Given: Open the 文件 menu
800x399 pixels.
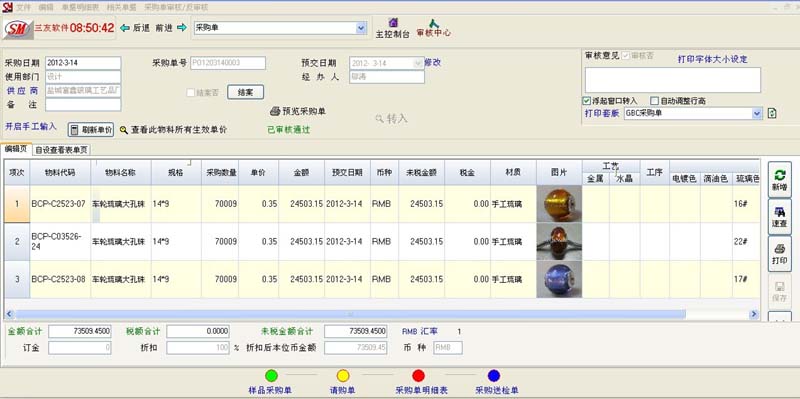Looking at the screenshot, I should [23, 8].
